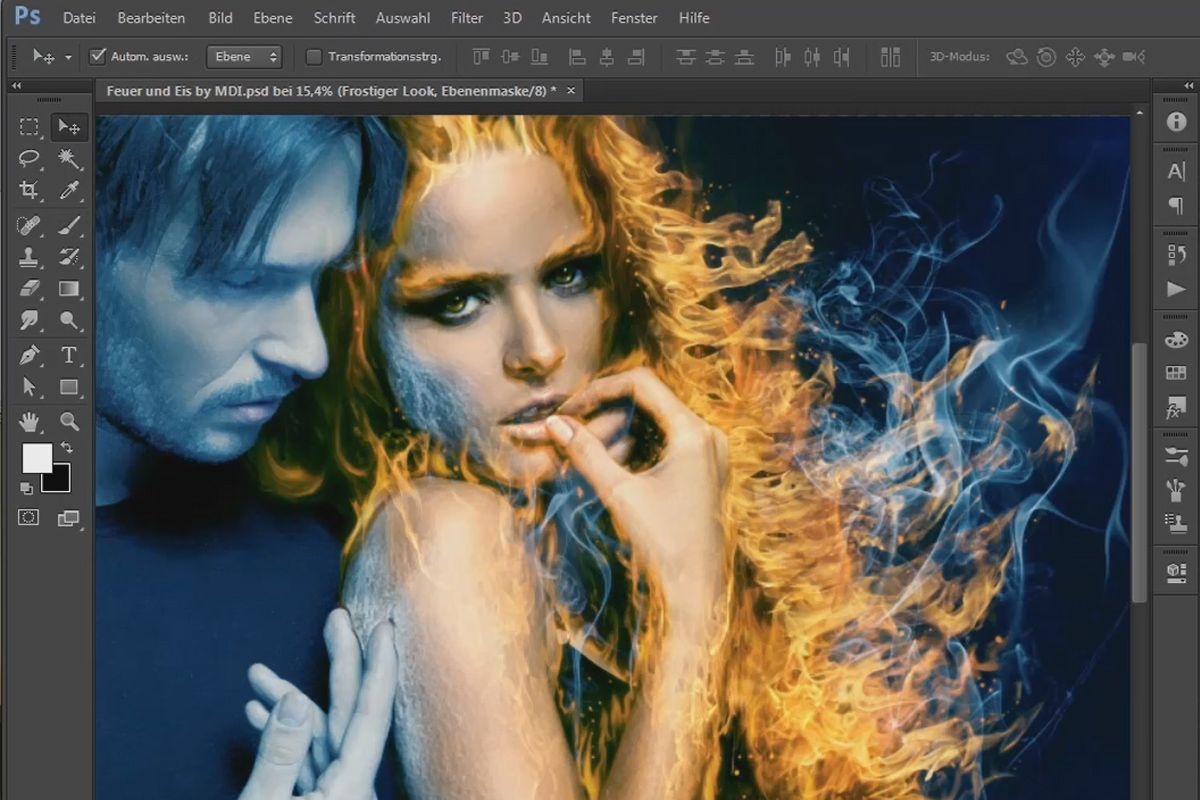The image size is (1200, 800).
Task: Select the Clone Stamp tool
Action: [x=29, y=257]
